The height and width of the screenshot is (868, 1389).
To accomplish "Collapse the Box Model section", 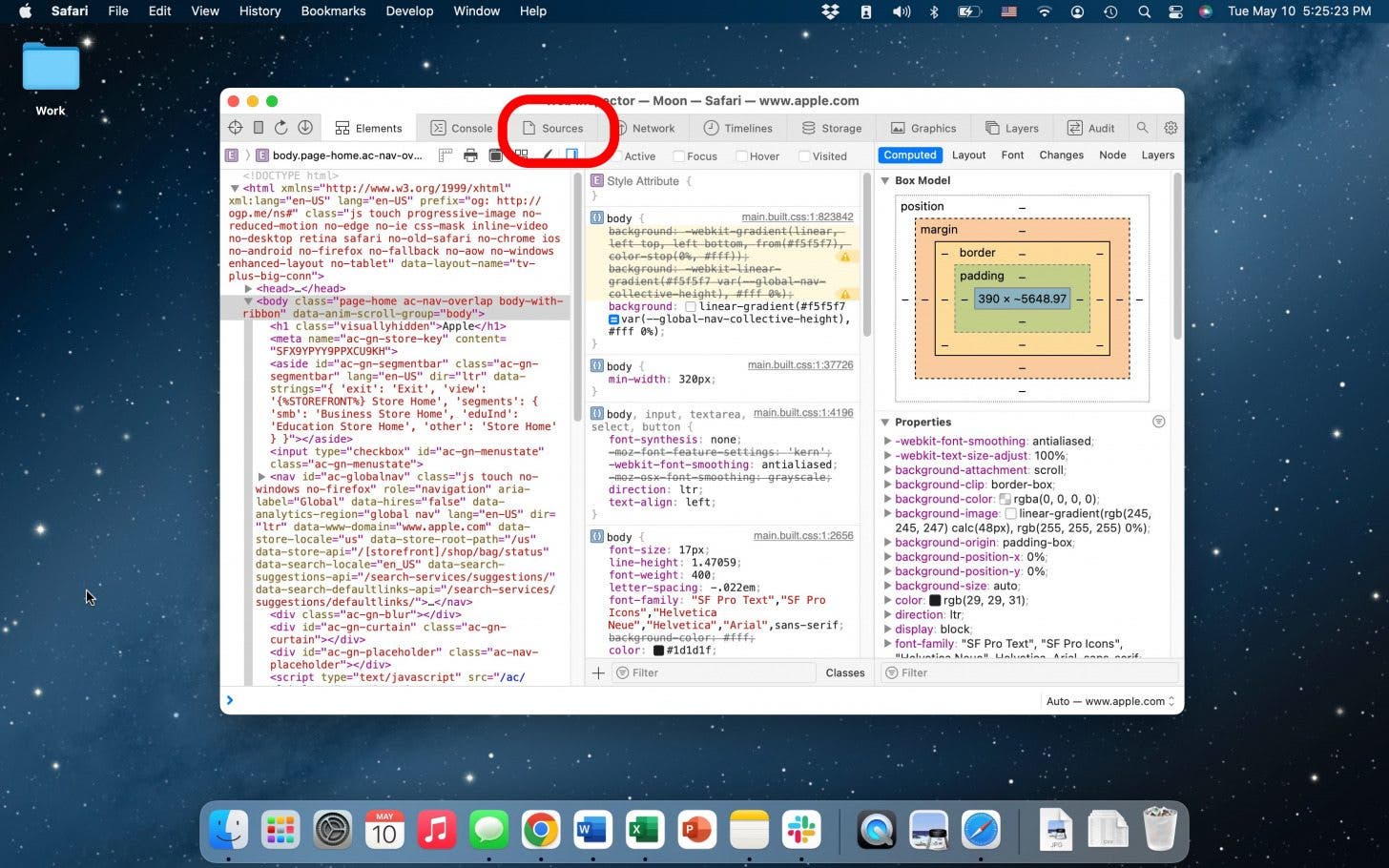I will pyautogui.click(x=886, y=180).
